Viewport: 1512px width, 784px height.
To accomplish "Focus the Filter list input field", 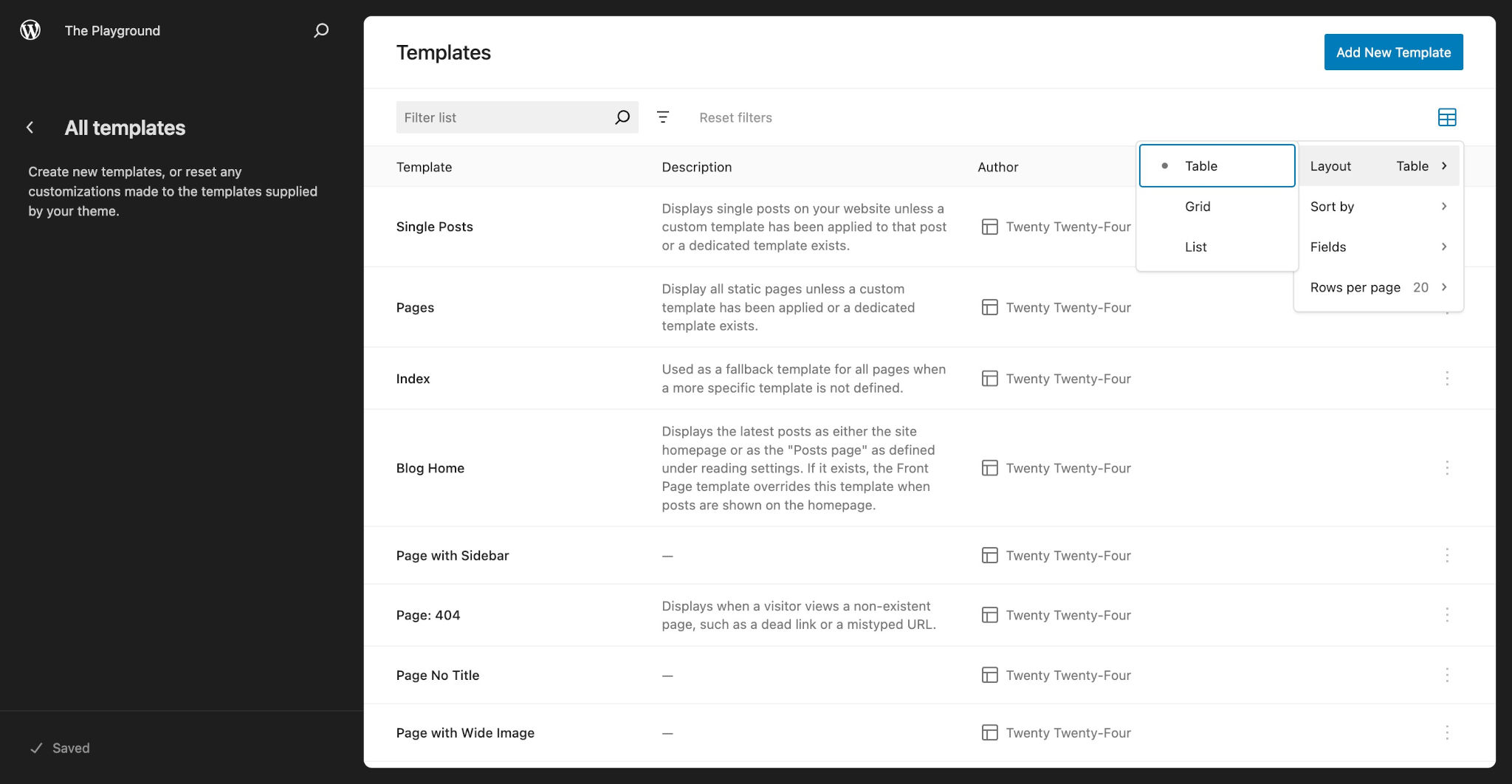I will click(506, 117).
